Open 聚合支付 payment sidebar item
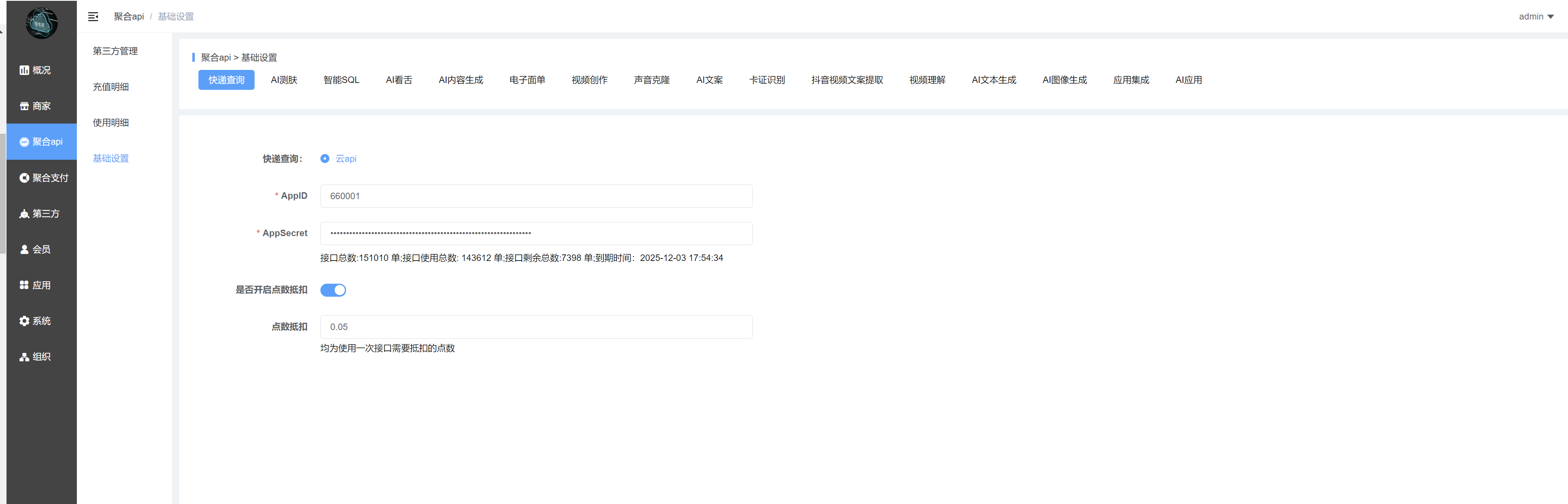1568x504 pixels. click(x=43, y=178)
